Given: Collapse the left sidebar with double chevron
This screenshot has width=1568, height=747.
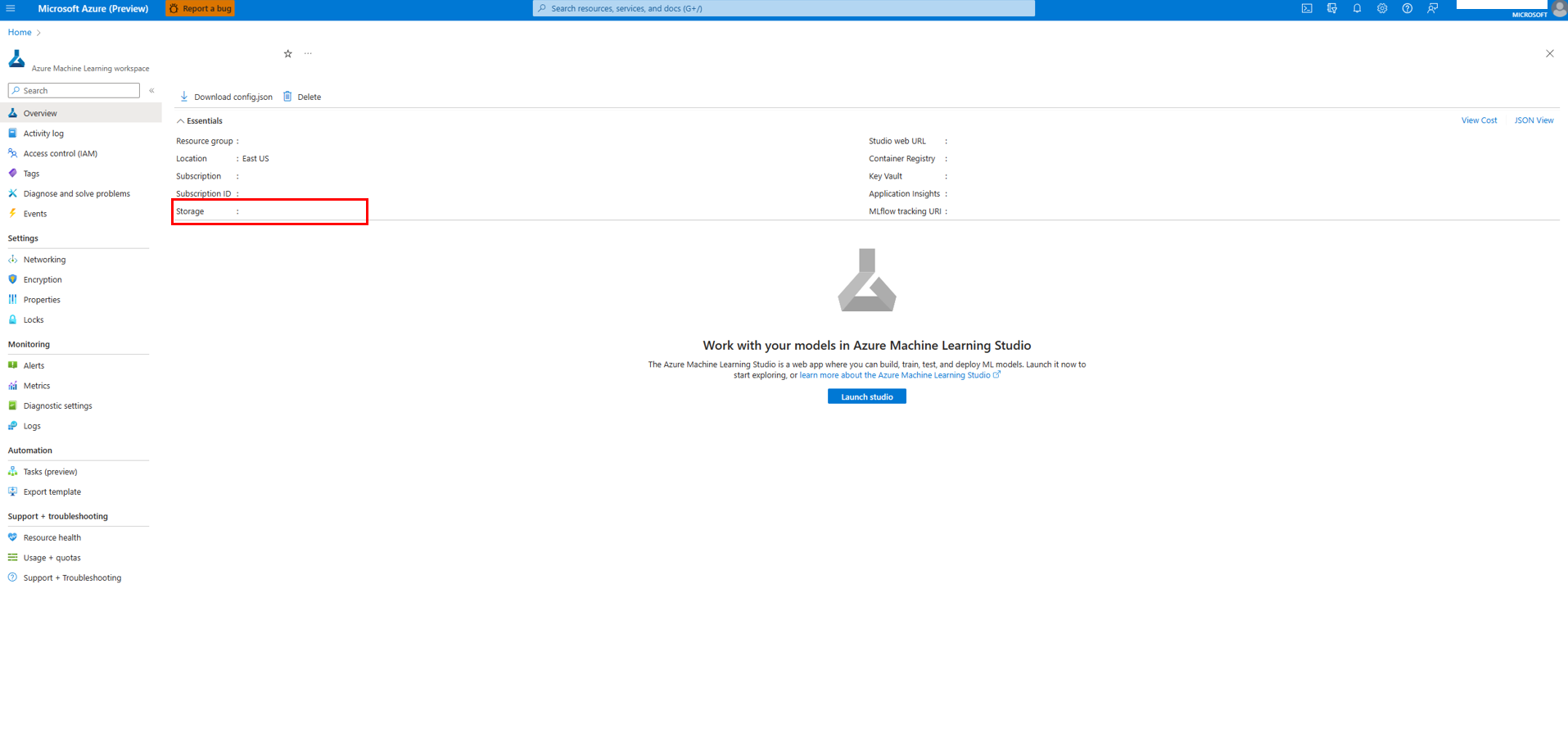Looking at the screenshot, I should click(151, 91).
